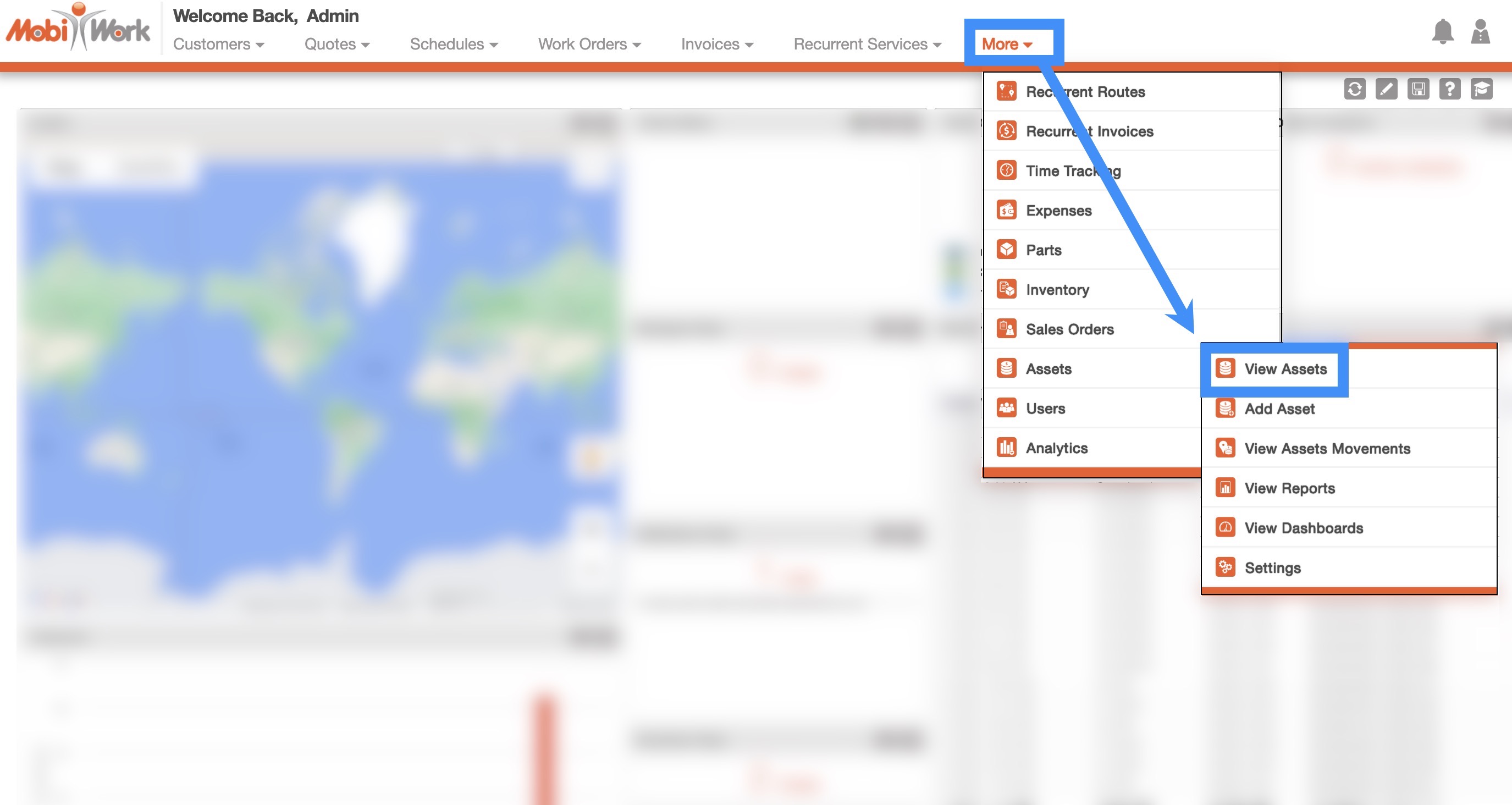Click the notifications bell icon
This screenshot has width=1512, height=805.
(x=1442, y=32)
